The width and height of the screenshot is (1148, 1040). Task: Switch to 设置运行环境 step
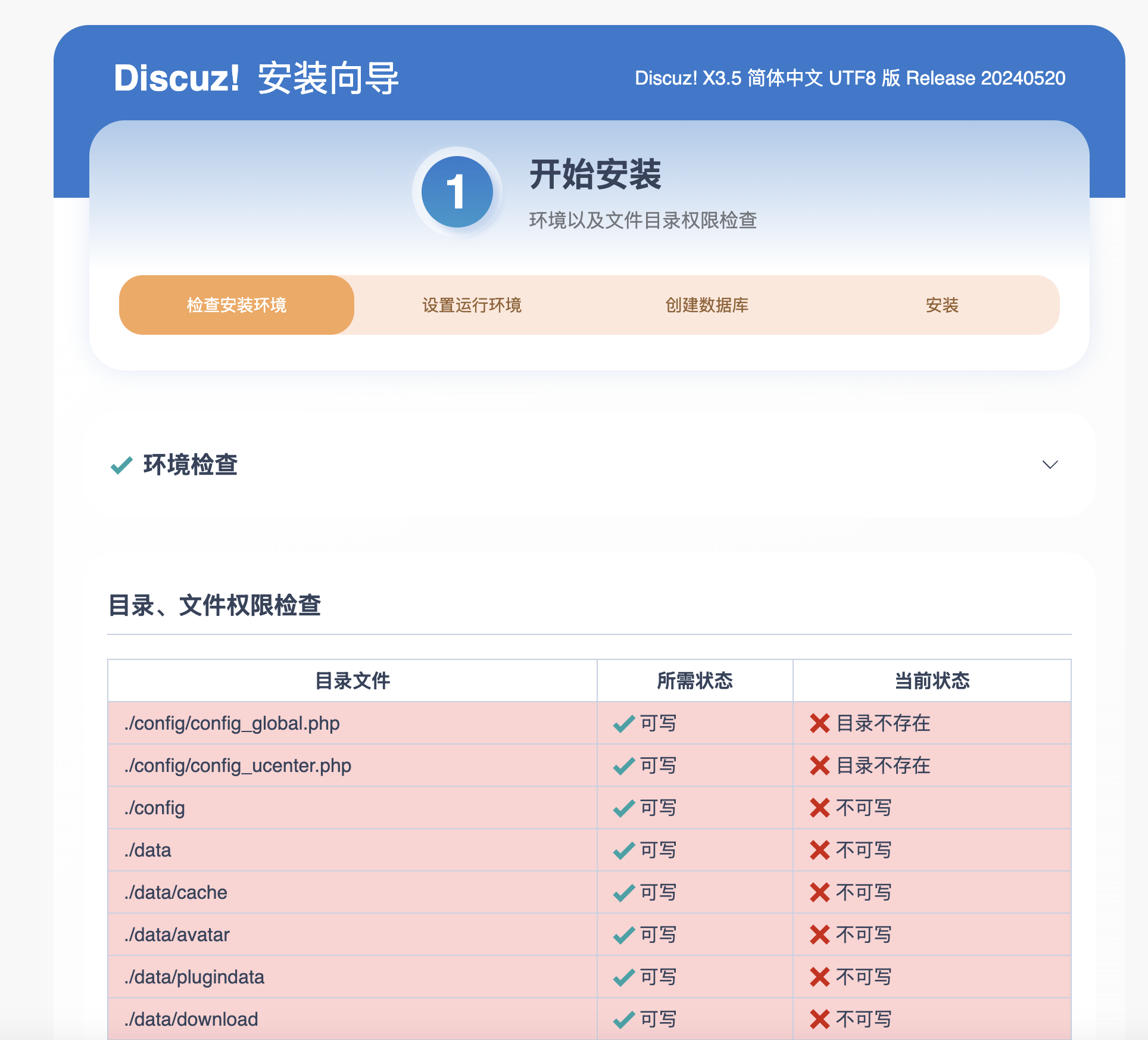pos(472,305)
